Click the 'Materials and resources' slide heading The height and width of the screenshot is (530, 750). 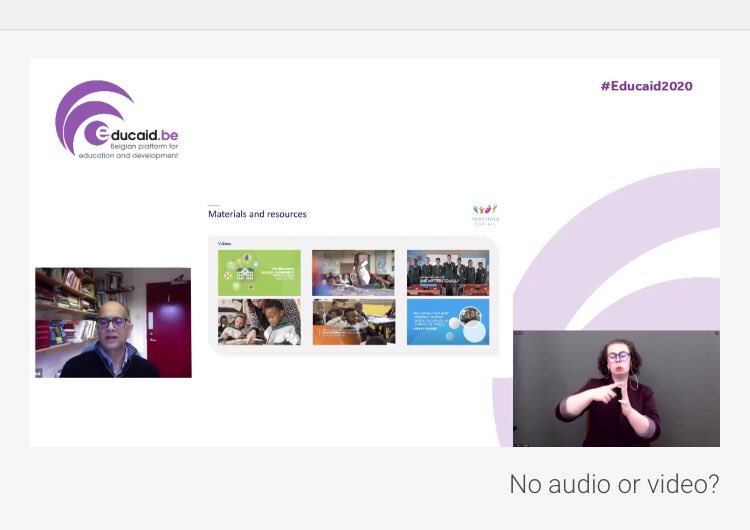(x=257, y=214)
